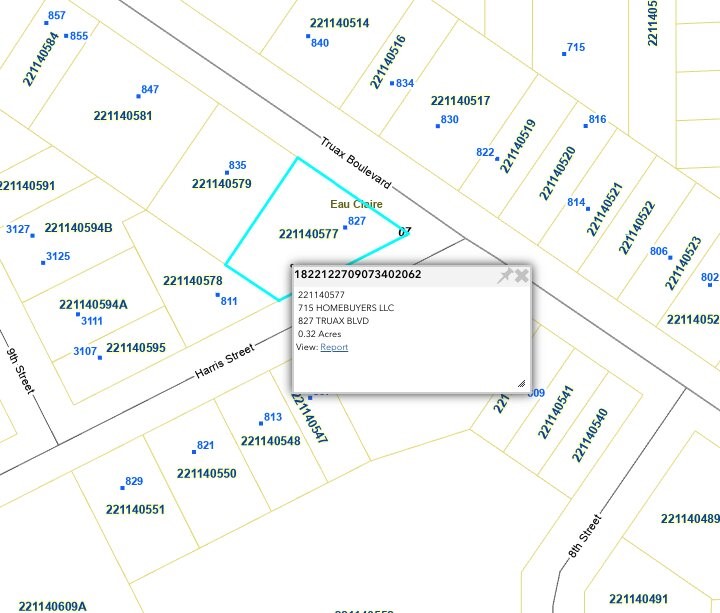The height and width of the screenshot is (613, 720).
Task: Click the address point marker 821
Action: point(193,452)
